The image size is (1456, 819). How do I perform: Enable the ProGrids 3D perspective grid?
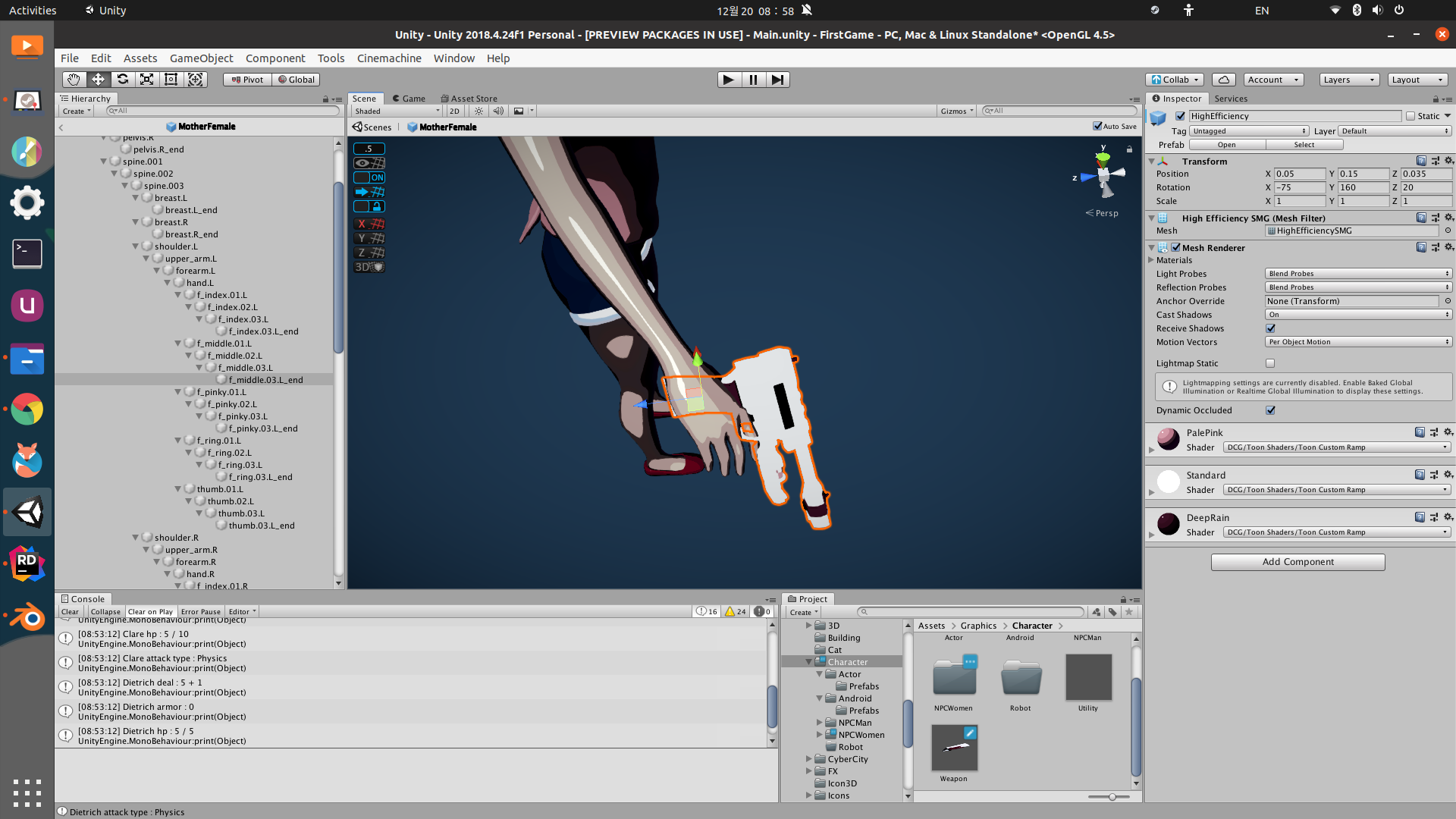coord(369,267)
